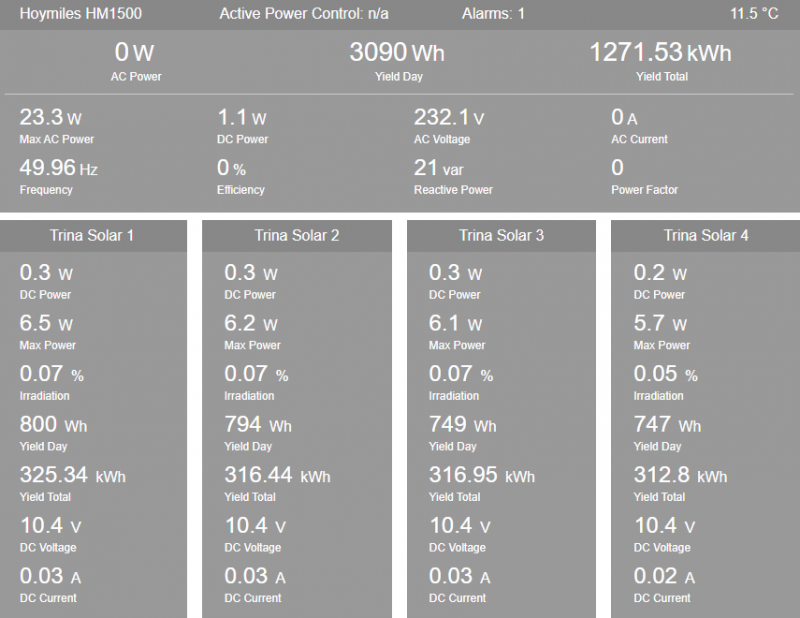This screenshot has height=618, width=800.
Task: Click the 11.5 °C temperature reading
Action: 754,14
